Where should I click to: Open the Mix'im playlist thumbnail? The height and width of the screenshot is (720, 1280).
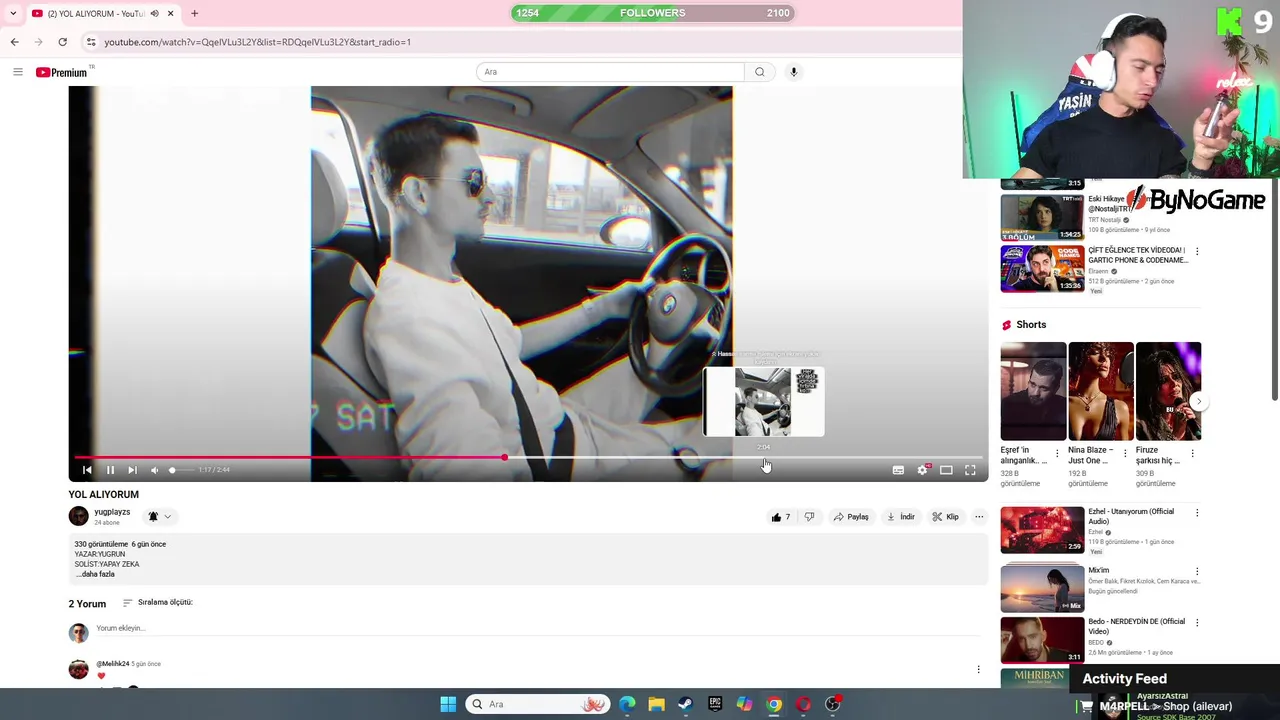point(1042,588)
